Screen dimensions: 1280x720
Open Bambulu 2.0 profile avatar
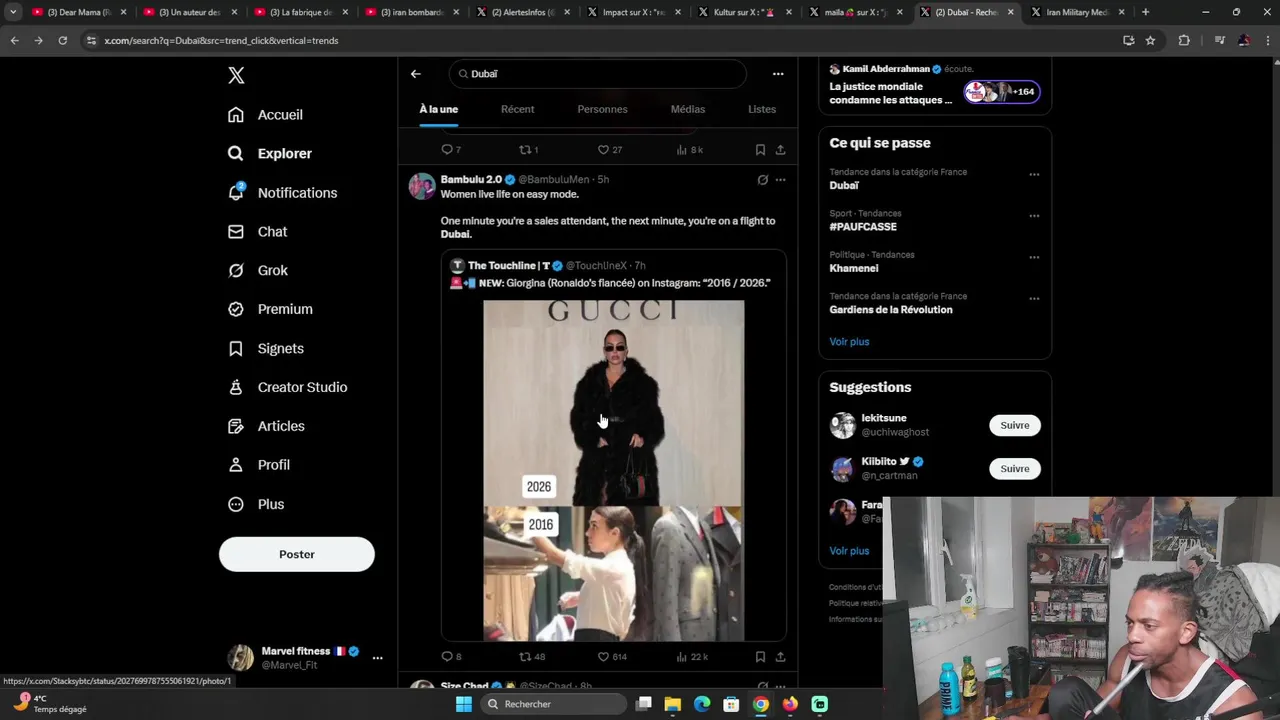[422, 187]
